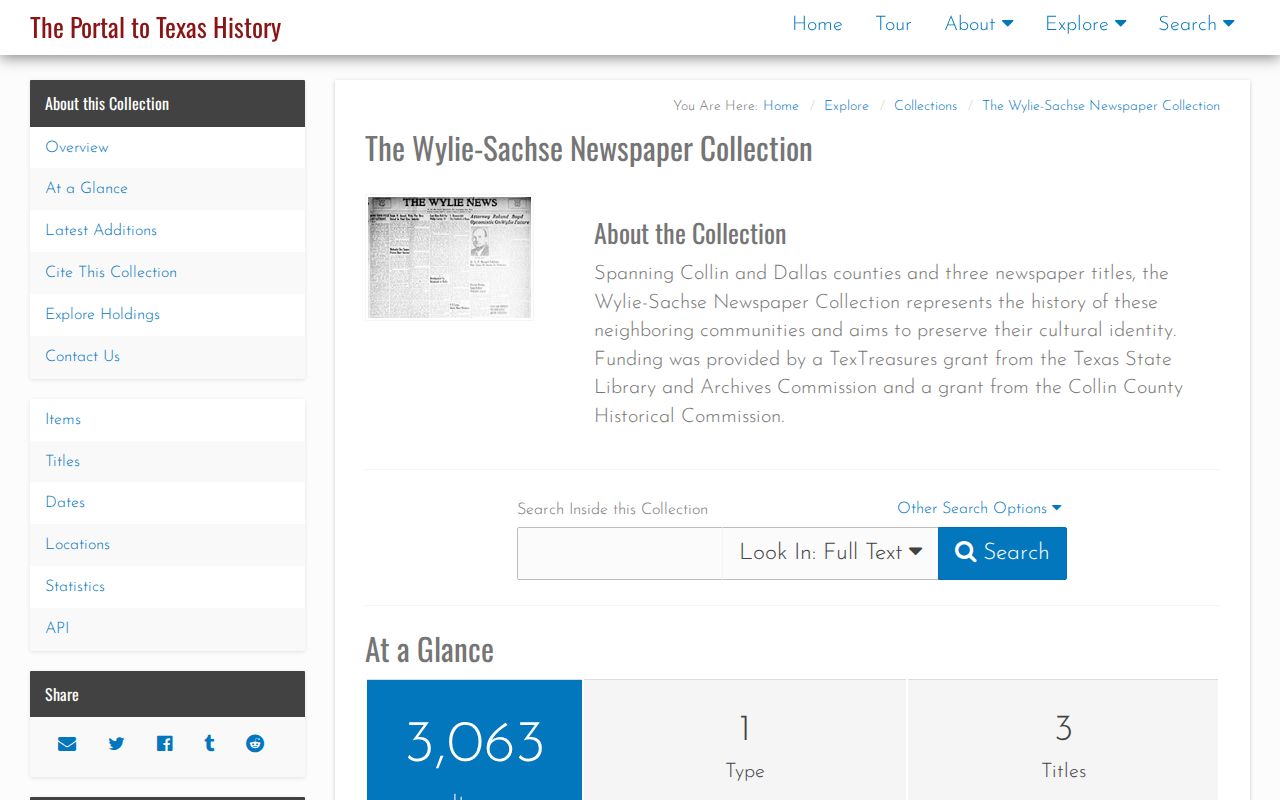Click The Portal to Texas History logo
The width and height of the screenshot is (1280, 800).
click(x=155, y=27)
